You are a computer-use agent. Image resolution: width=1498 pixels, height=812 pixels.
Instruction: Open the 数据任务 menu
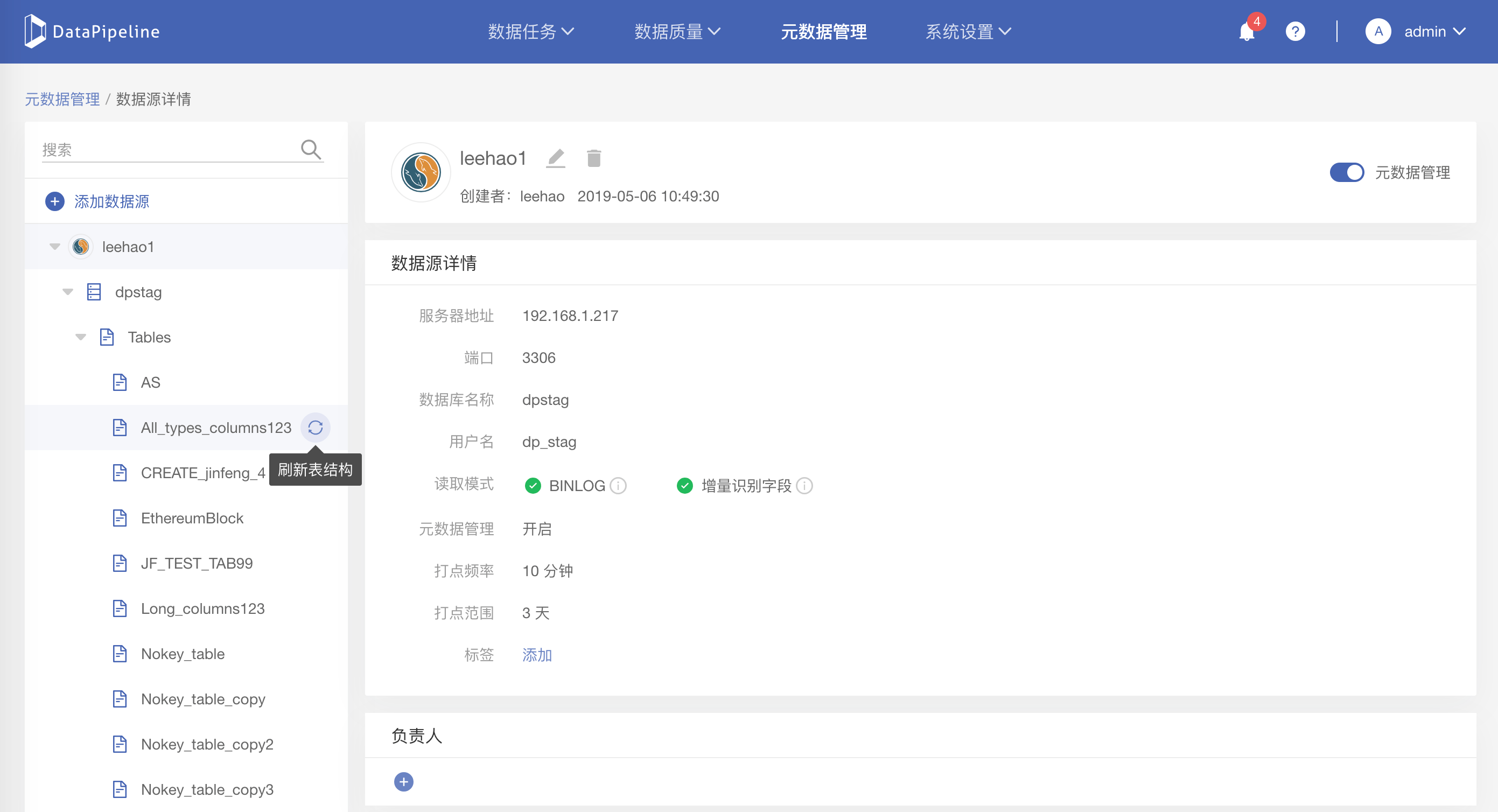(530, 31)
